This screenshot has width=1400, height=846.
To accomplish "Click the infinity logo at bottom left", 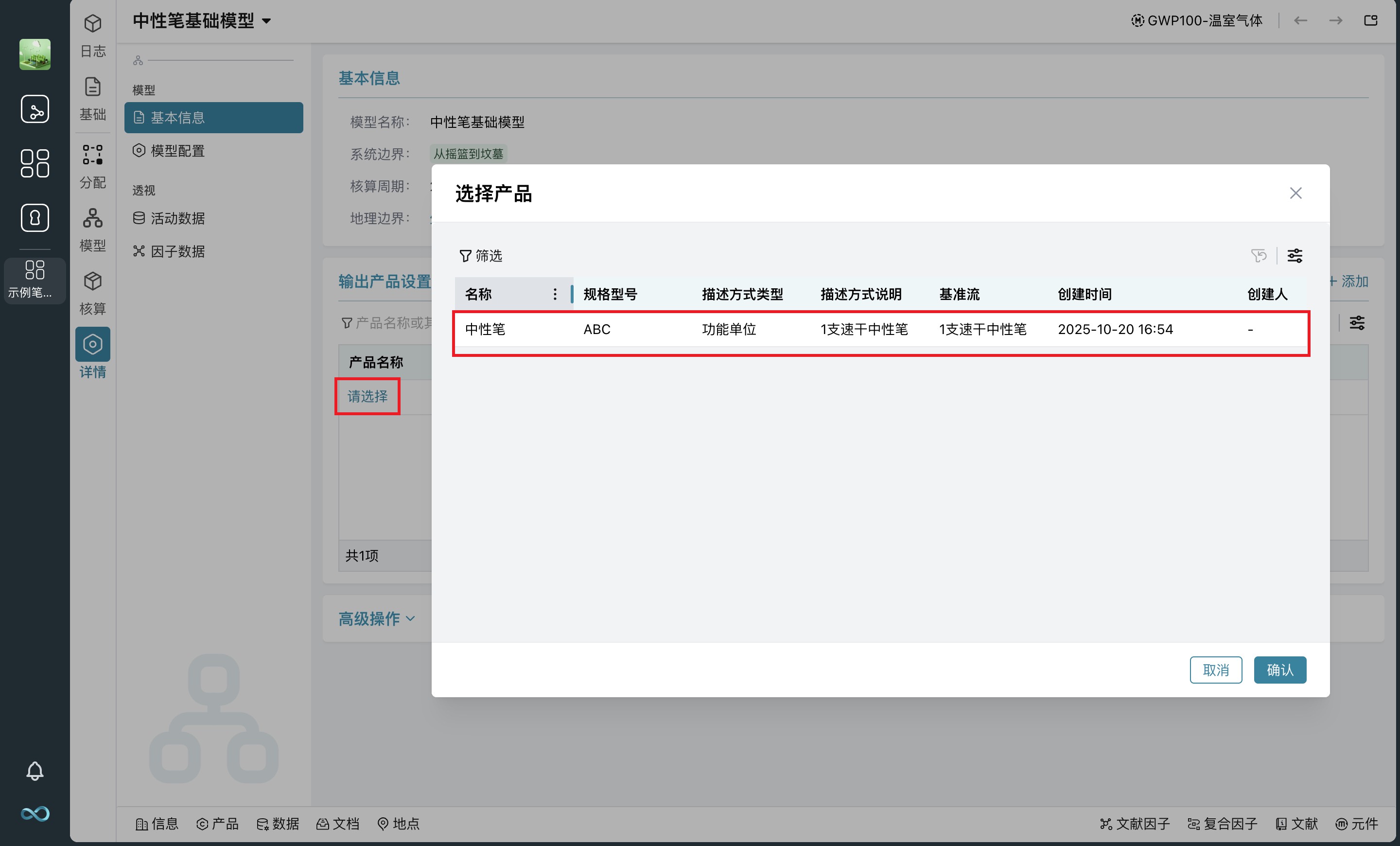I will pos(35,813).
